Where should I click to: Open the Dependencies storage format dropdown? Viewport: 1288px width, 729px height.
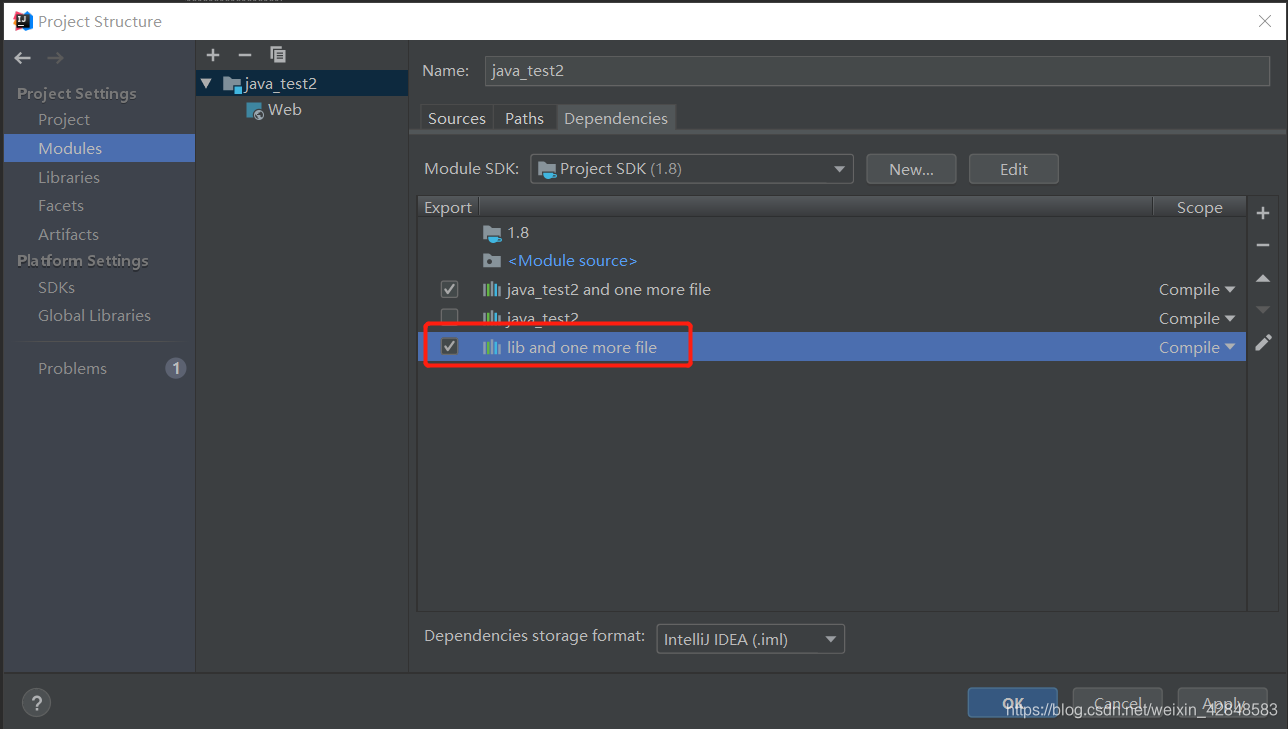click(x=830, y=638)
